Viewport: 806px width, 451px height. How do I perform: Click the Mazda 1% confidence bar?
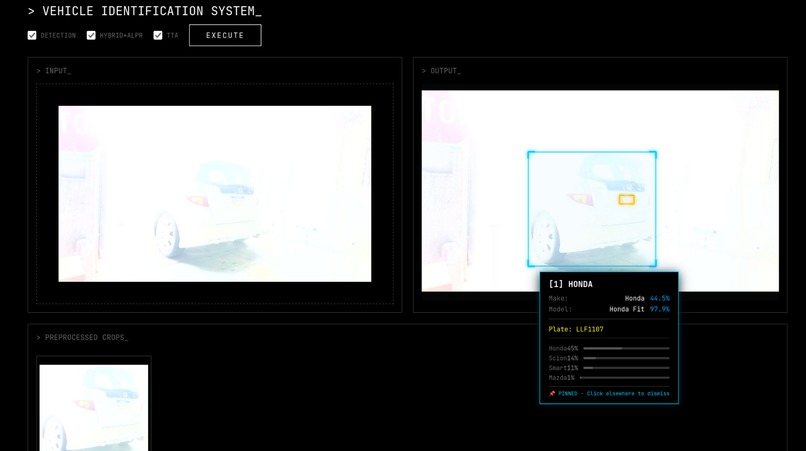[625, 378]
